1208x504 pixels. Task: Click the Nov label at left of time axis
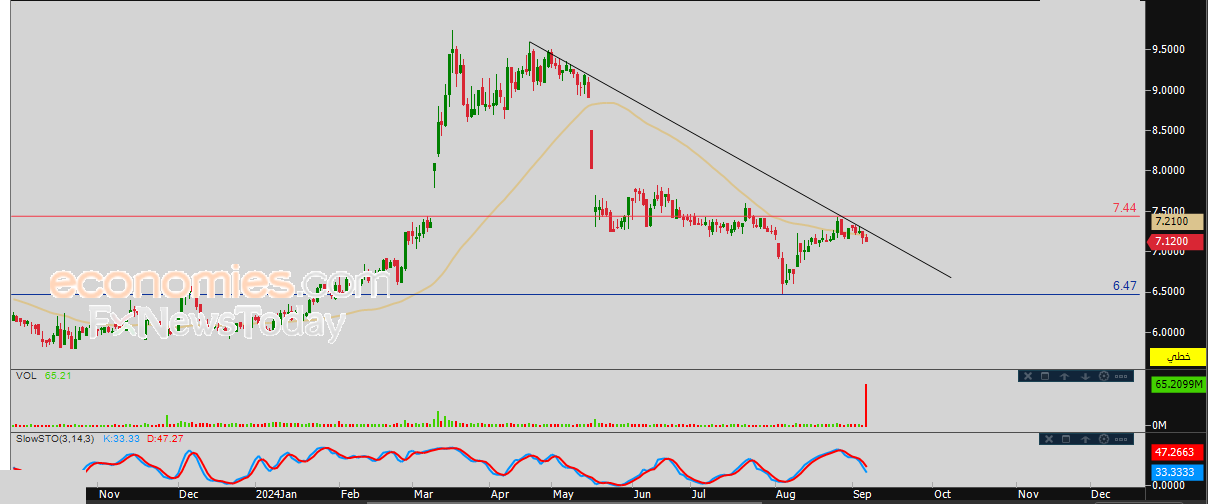tap(109, 494)
